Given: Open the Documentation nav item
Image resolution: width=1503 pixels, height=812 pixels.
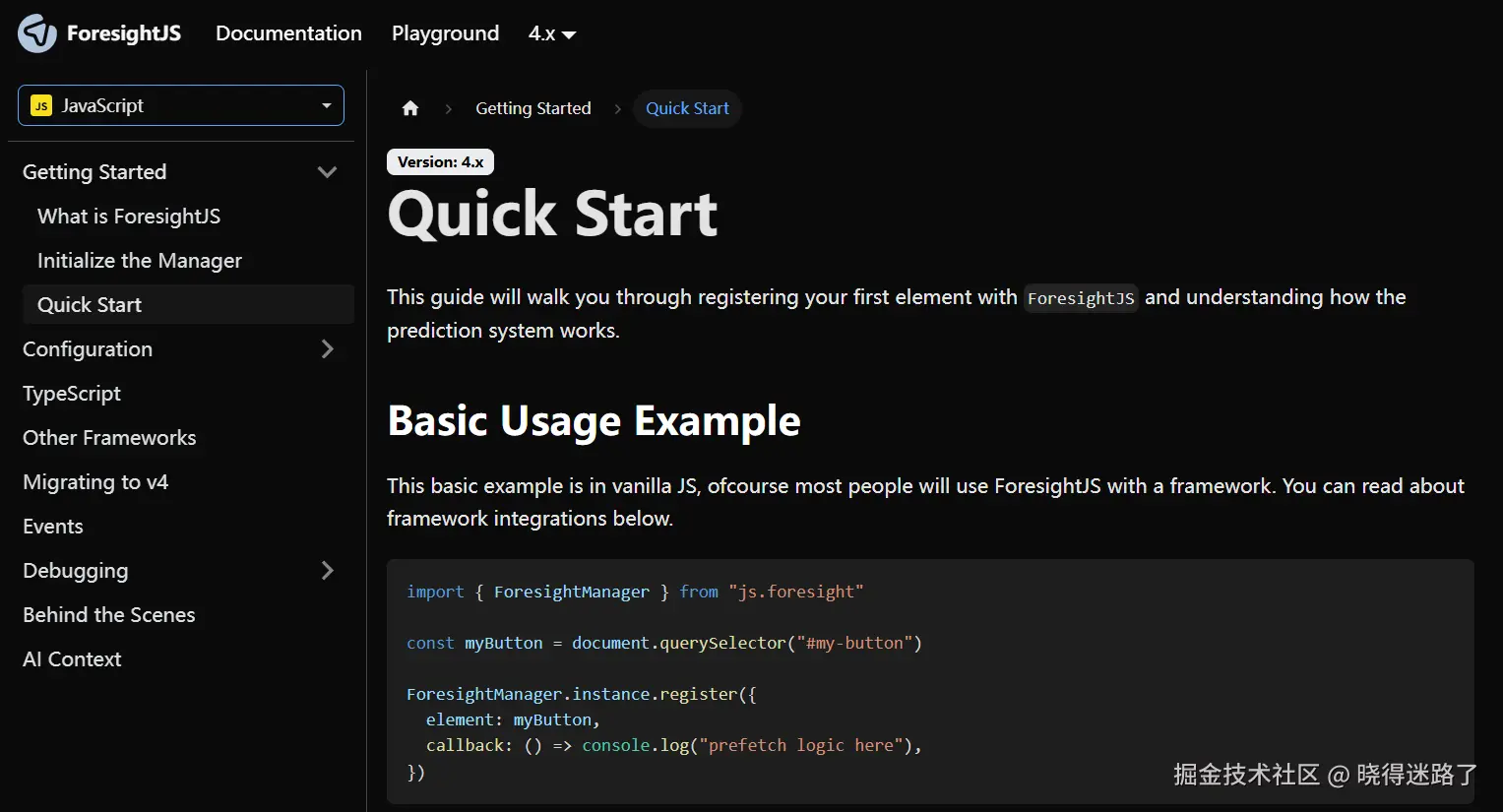Looking at the screenshot, I should [x=288, y=33].
